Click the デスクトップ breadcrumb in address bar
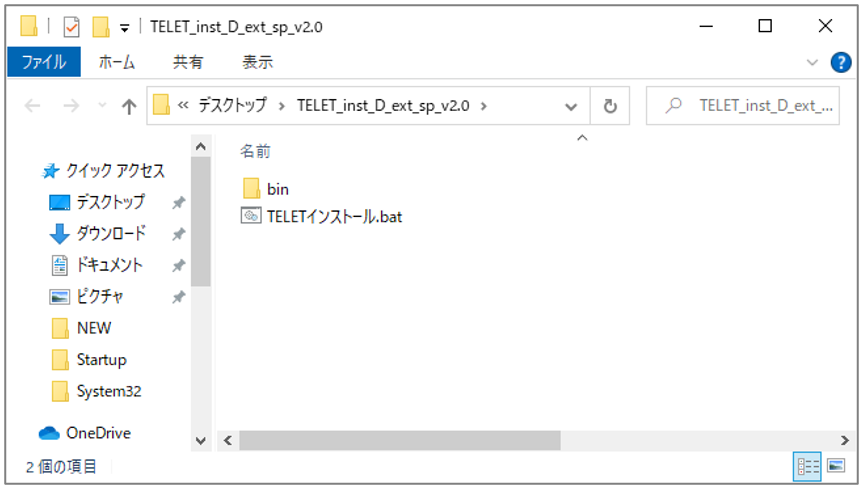Image resolution: width=863 pixels, height=489 pixels. [235, 106]
